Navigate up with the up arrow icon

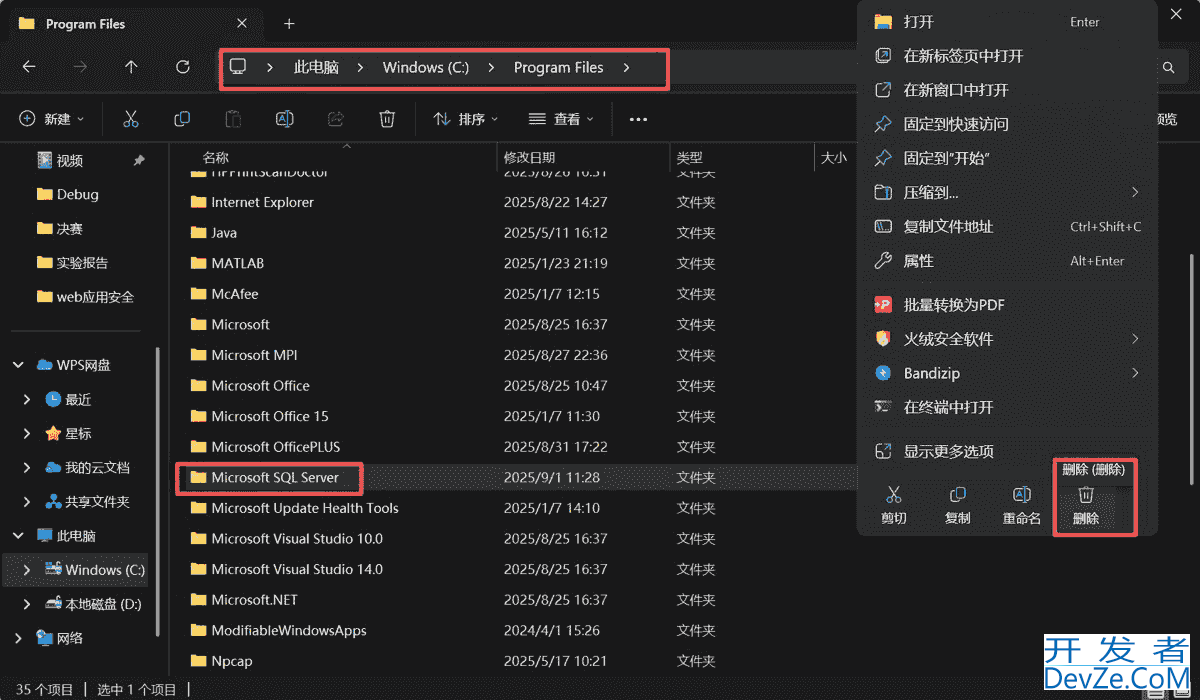131,66
